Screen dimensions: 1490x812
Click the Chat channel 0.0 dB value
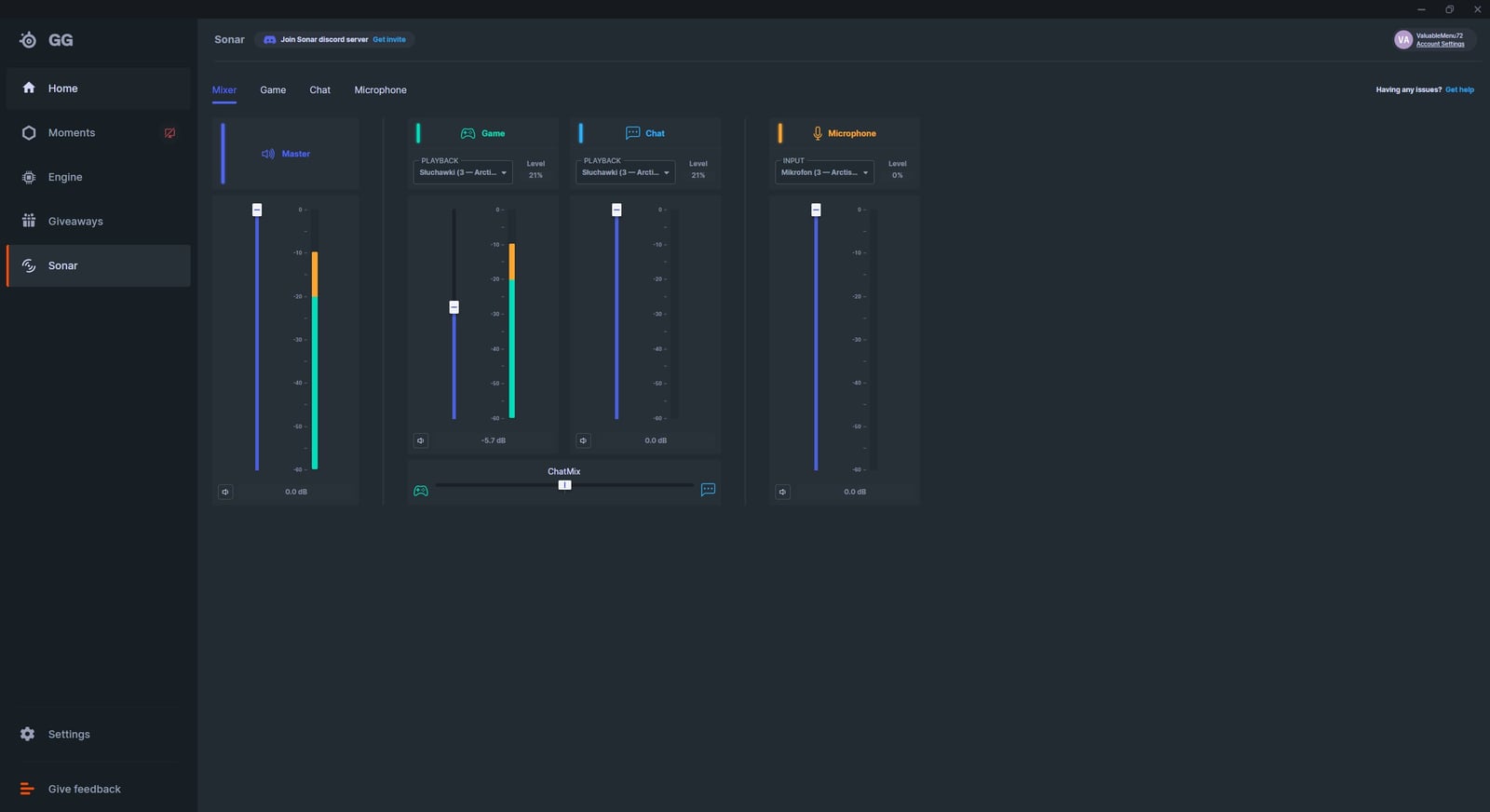pos(656,440)
